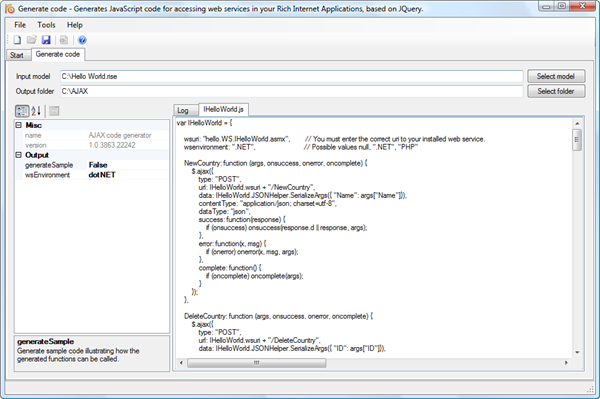The image size is (600, 399).
Task: Select the generateSample property row
Action: [x=91, y=165]
